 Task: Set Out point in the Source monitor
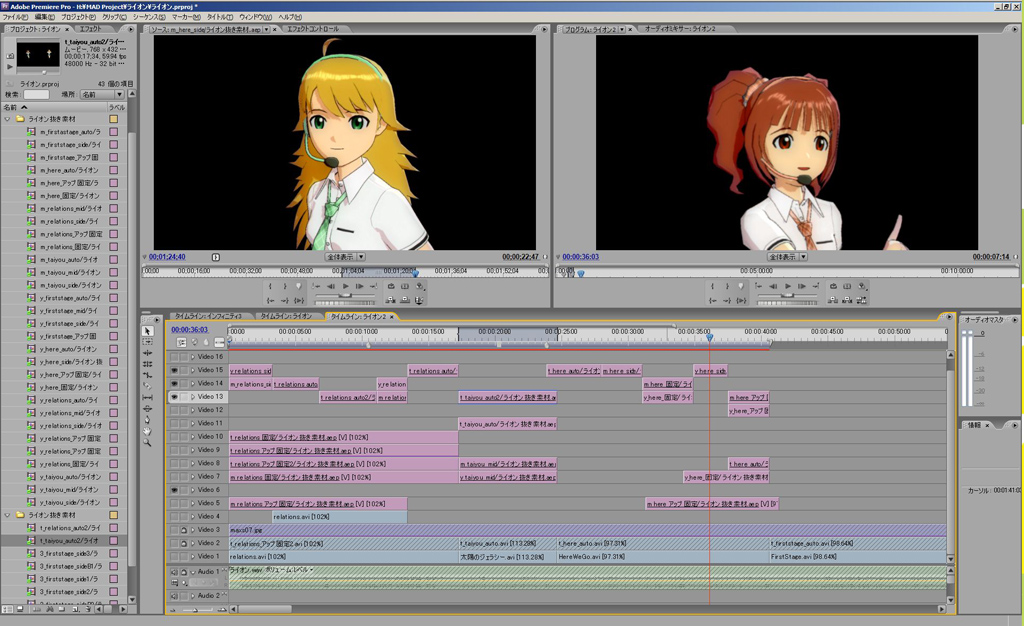click(x=285, y=287)
